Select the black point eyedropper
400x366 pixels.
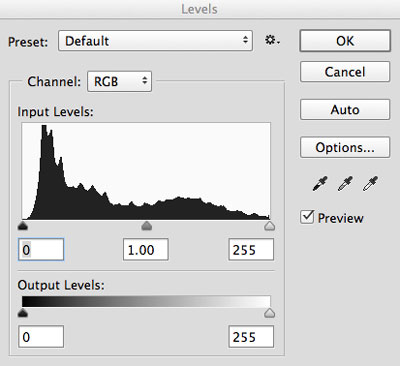coord(320,184)
